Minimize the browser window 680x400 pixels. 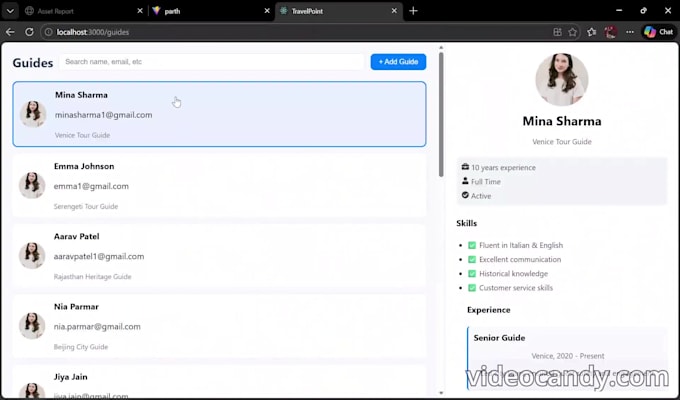pos(619,11)
